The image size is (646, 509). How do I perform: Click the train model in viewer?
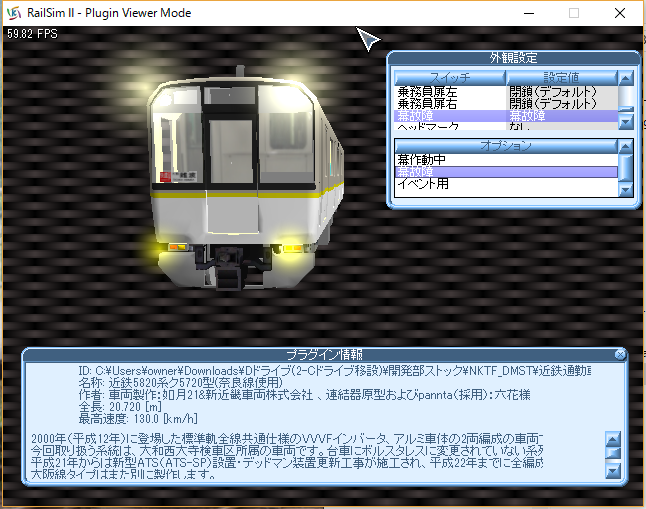coord(246,180)
